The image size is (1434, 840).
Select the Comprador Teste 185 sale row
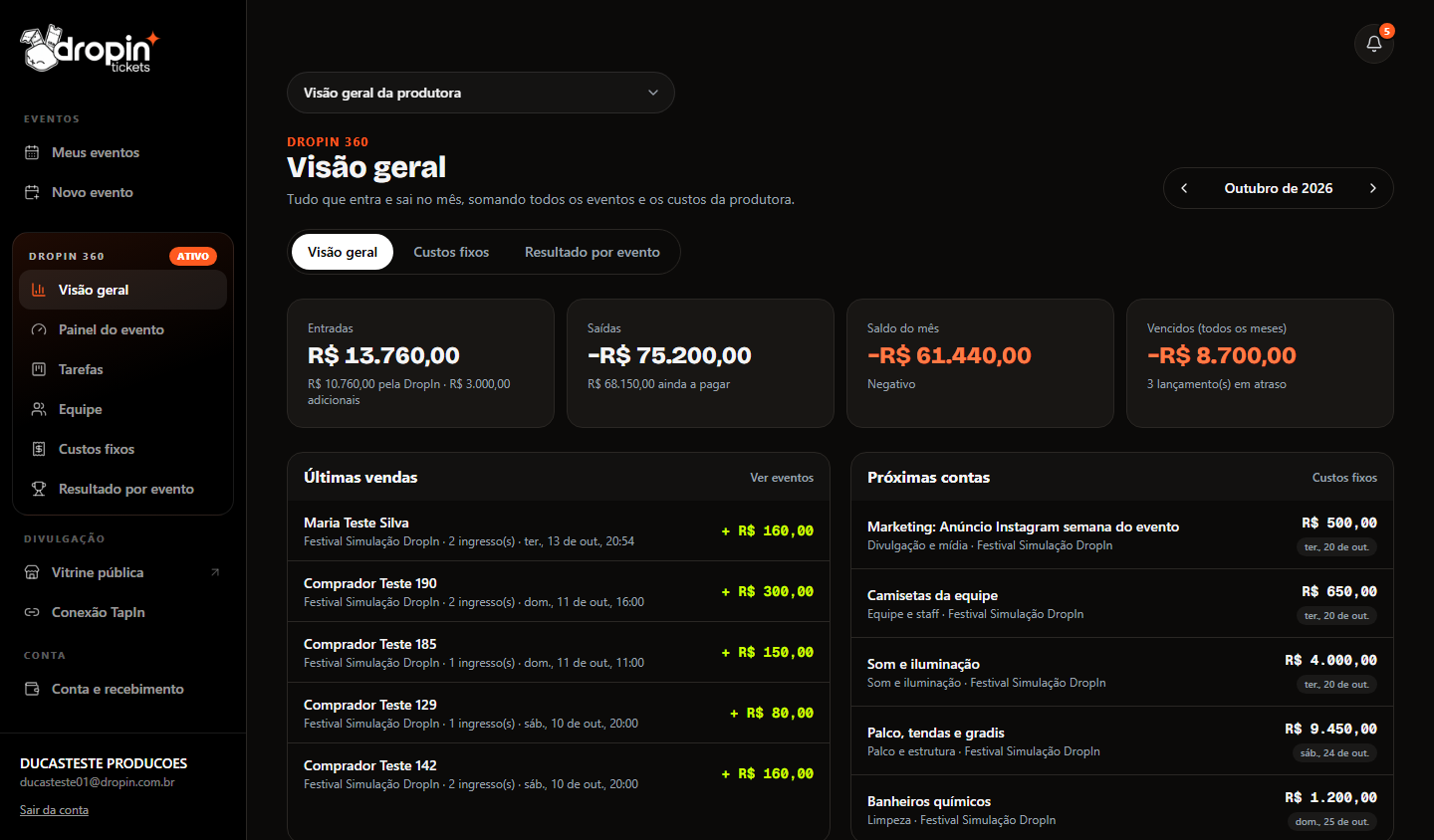[559, 653]
